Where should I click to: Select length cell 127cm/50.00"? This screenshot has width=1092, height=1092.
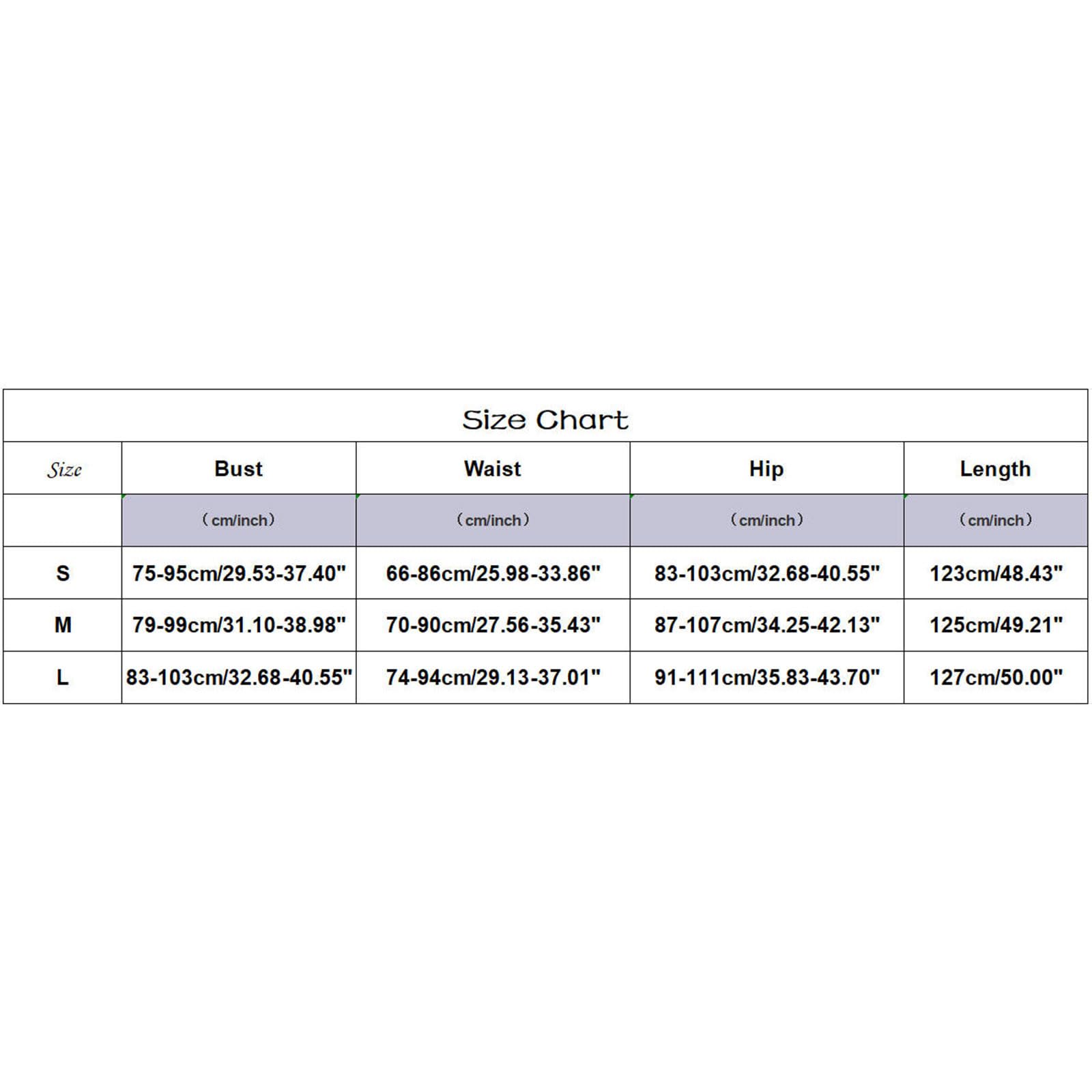tap(995, 677)
